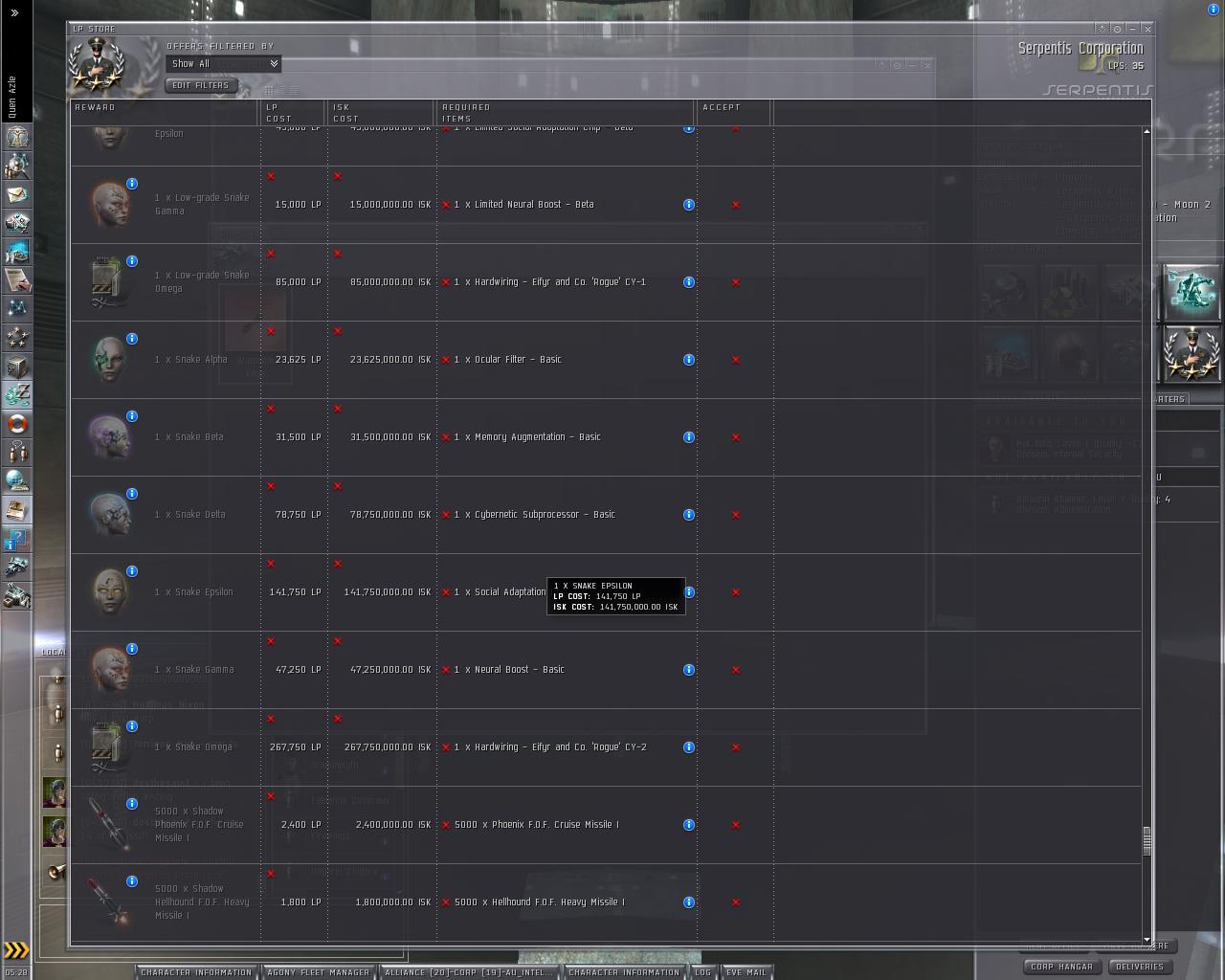Open Character Information tab beside the Log tab
This screenshot has width=1225, height=980.
tap(624, 972)
